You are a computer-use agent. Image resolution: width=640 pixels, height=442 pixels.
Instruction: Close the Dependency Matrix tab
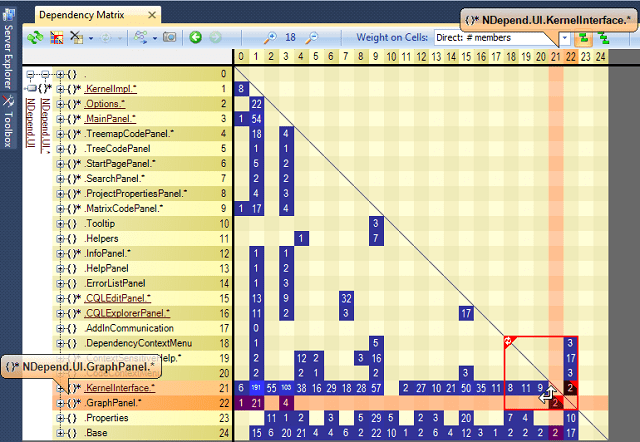click(152, 15)
